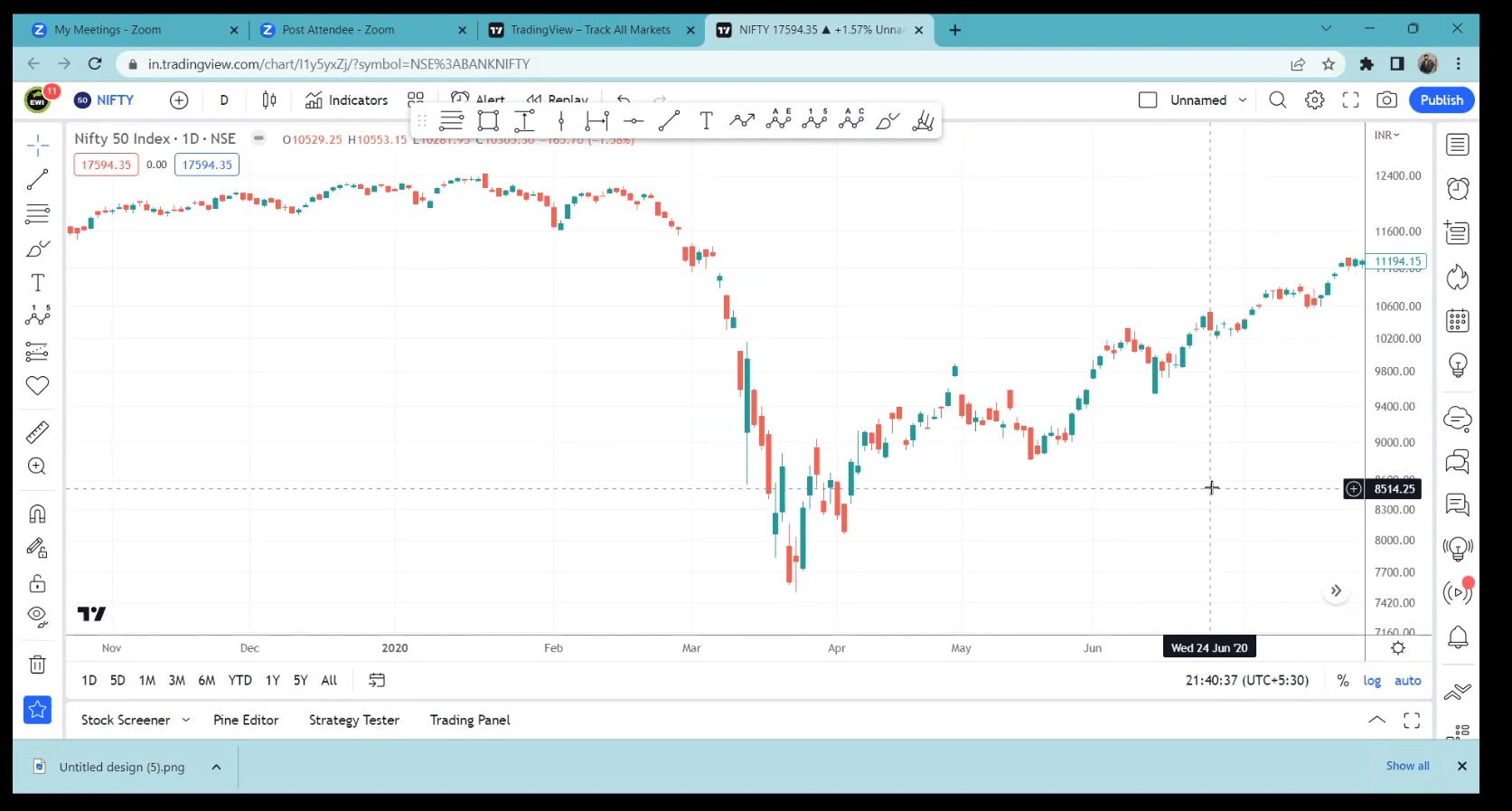Screen dimensions: 1512x811
Task: Toggle stay in drawing mode
Action: click(37, 548)
